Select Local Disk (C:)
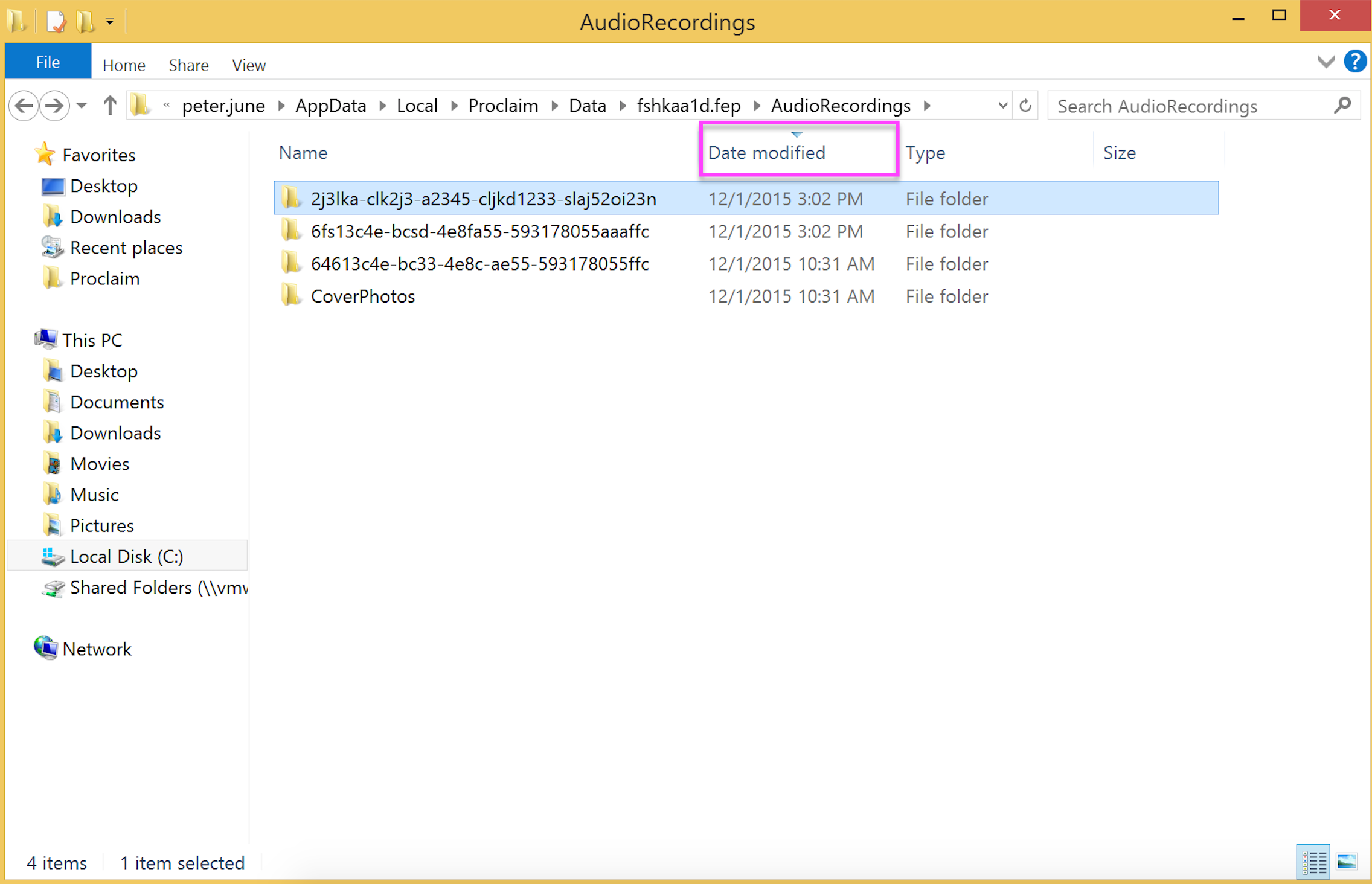The height and width of the screenshot is (884, 1372). [x=126, y=556]
